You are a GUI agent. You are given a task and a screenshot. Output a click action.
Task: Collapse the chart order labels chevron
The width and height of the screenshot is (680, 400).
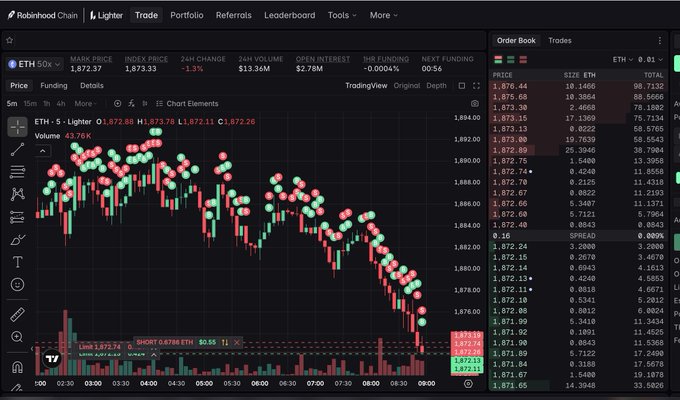click(x=154, y=354)
